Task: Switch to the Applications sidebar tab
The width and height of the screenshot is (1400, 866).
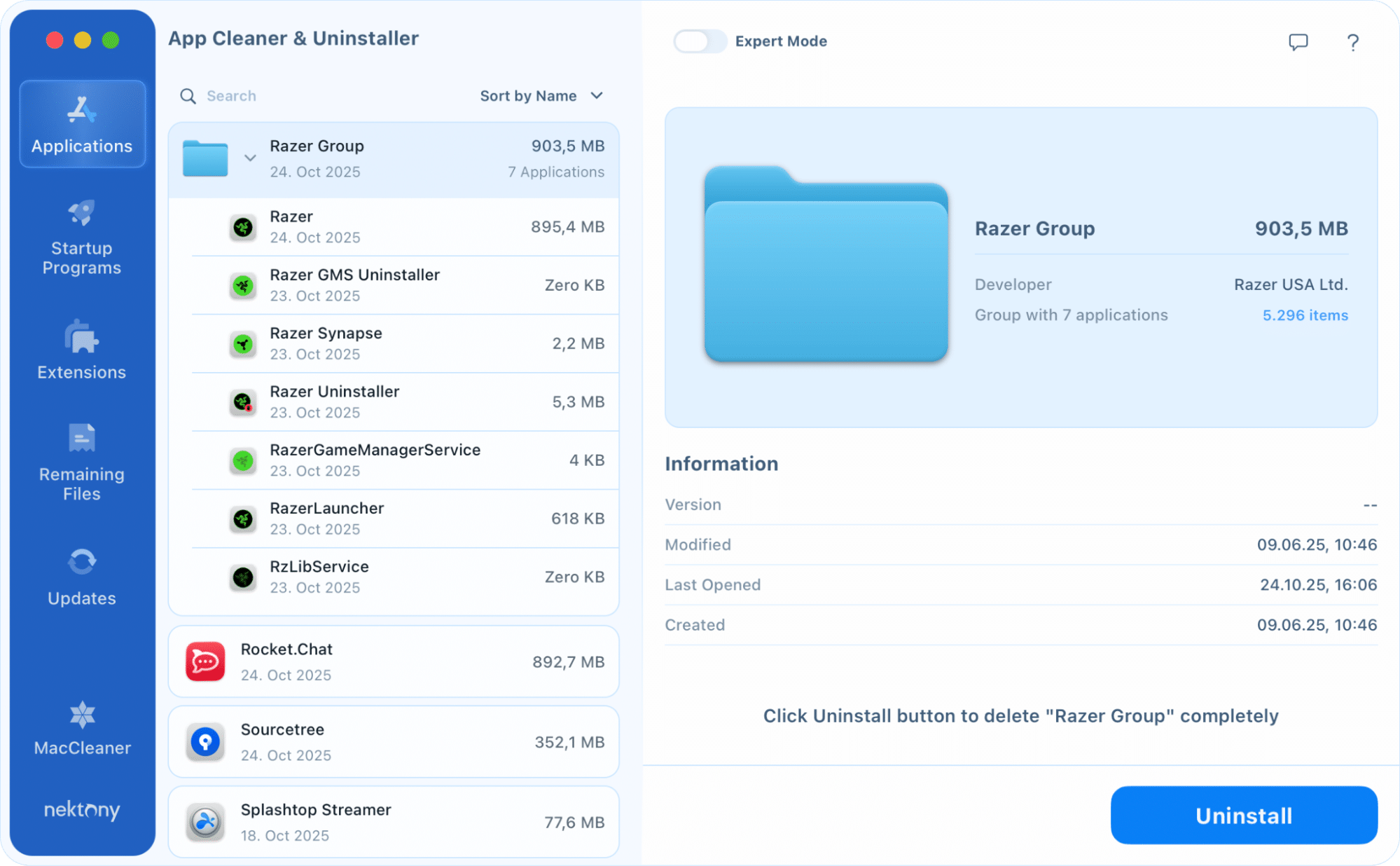Action: tap(82, 125)
